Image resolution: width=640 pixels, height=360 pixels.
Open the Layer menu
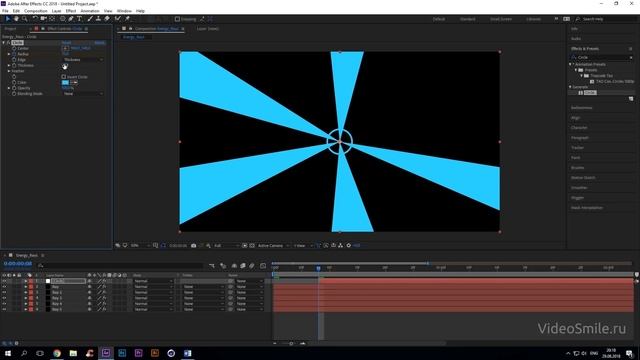(57, 11)
